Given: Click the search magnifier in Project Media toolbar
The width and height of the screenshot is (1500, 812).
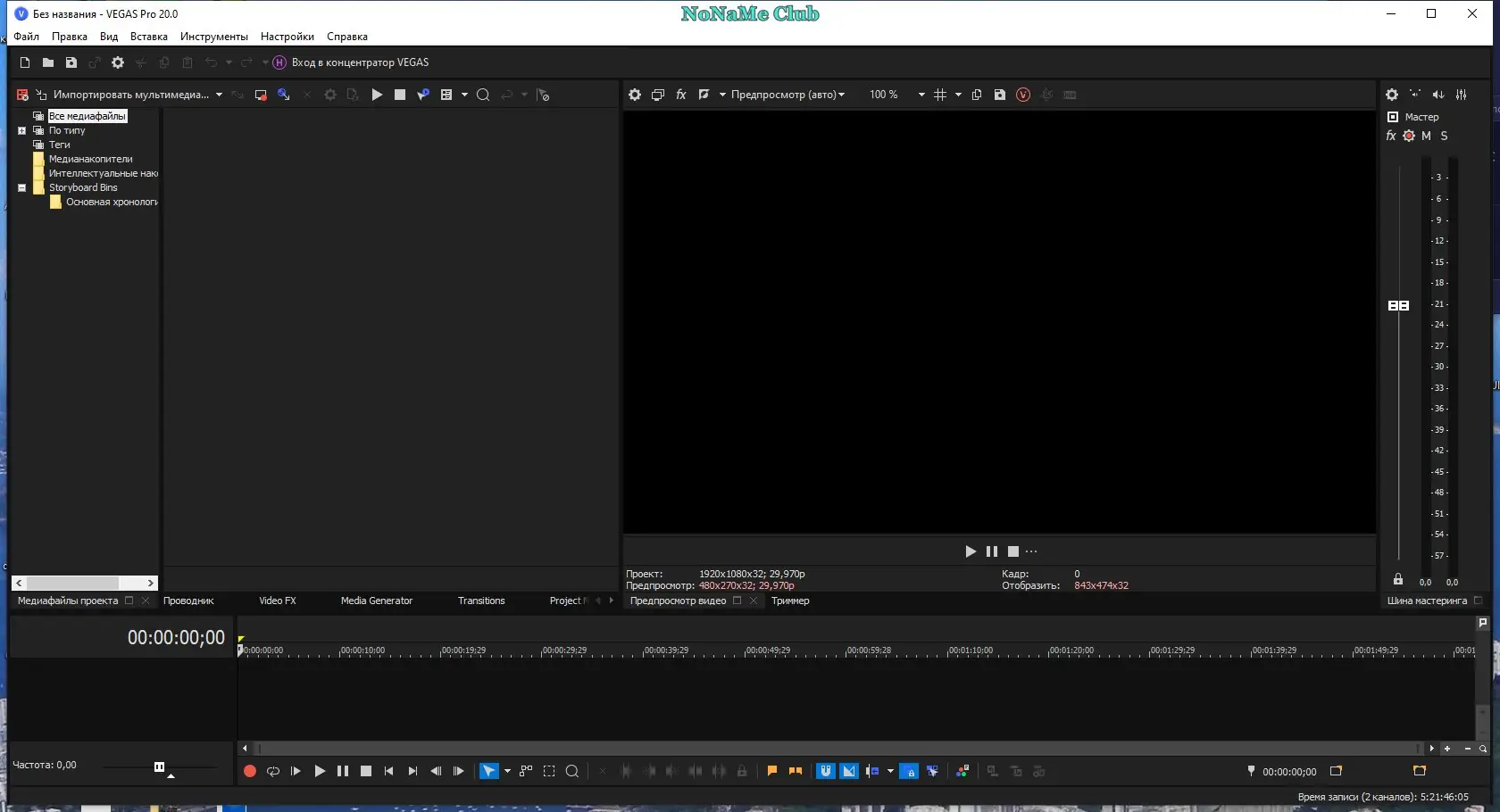Looking at the screenshot, I should pos(483,95).
